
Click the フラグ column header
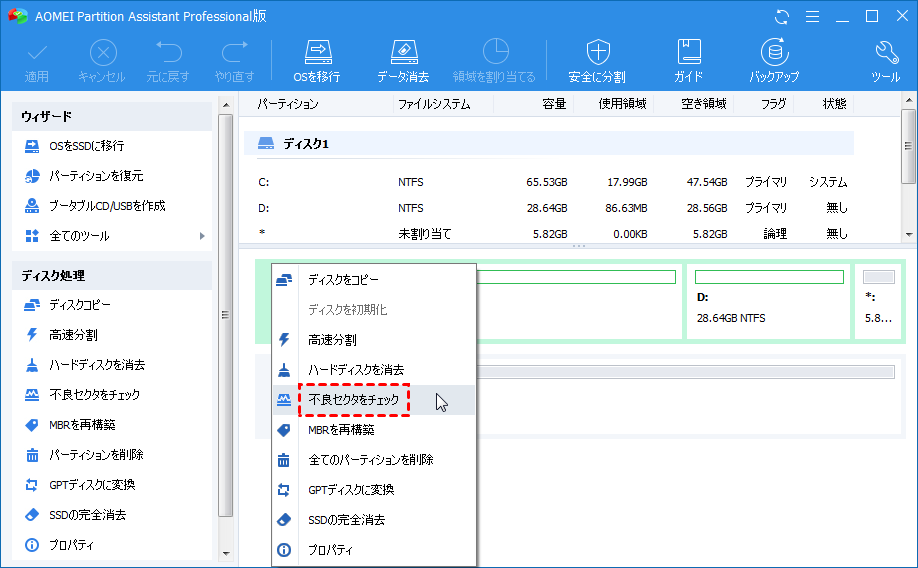pyautogui.click(x=773, y=104)
